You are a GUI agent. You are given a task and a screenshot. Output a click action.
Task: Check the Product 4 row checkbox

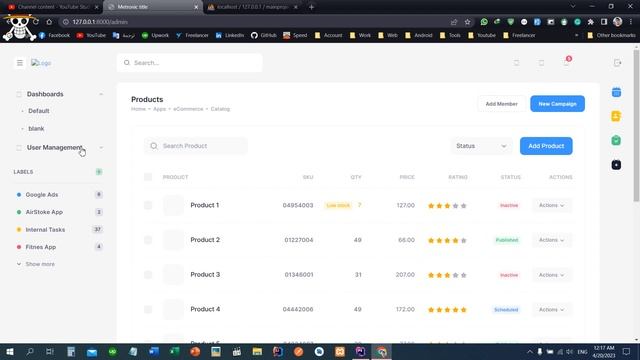coord(148,309)
